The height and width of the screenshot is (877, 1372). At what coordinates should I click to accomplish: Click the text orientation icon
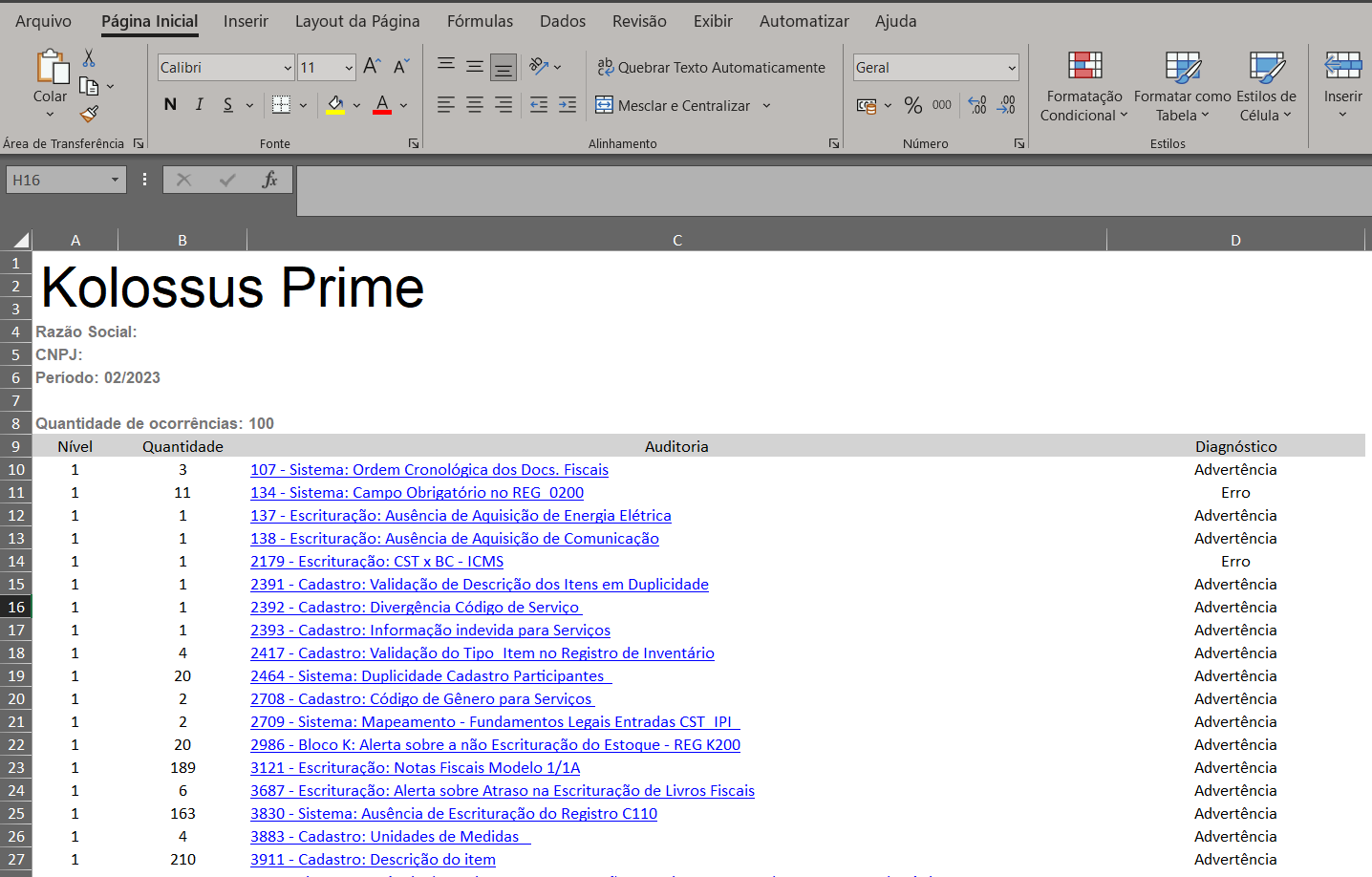click(539, 66)
